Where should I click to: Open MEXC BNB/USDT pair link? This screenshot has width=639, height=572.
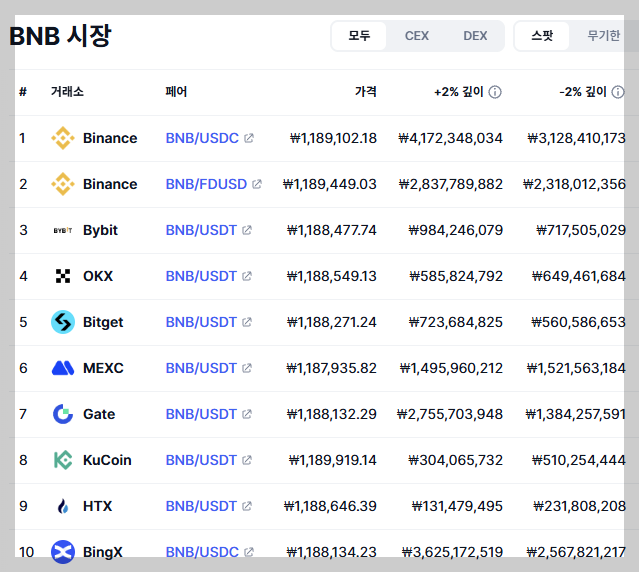(x=201, y=368)
